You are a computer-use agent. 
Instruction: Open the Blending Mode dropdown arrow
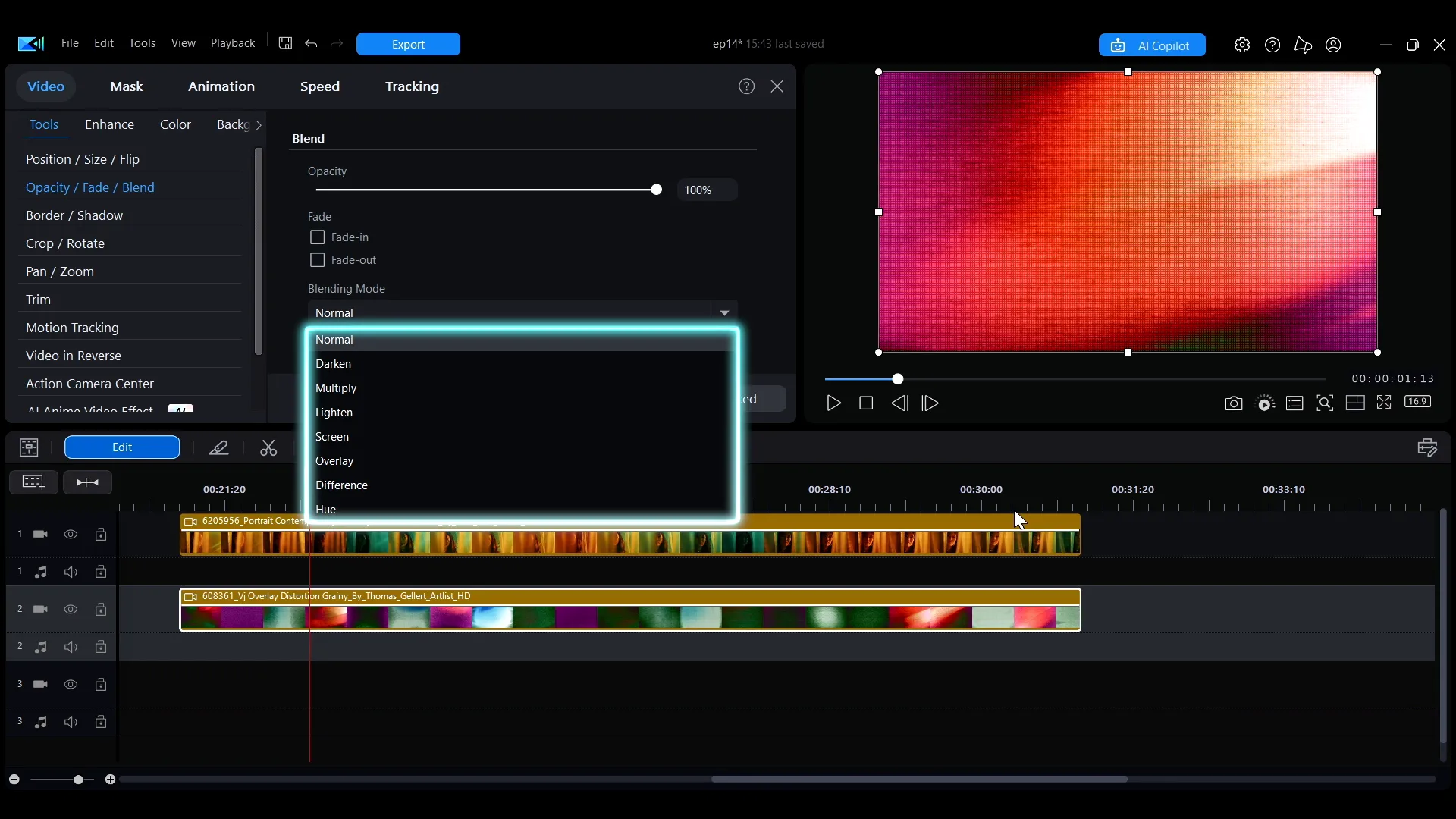pos(724,313)
